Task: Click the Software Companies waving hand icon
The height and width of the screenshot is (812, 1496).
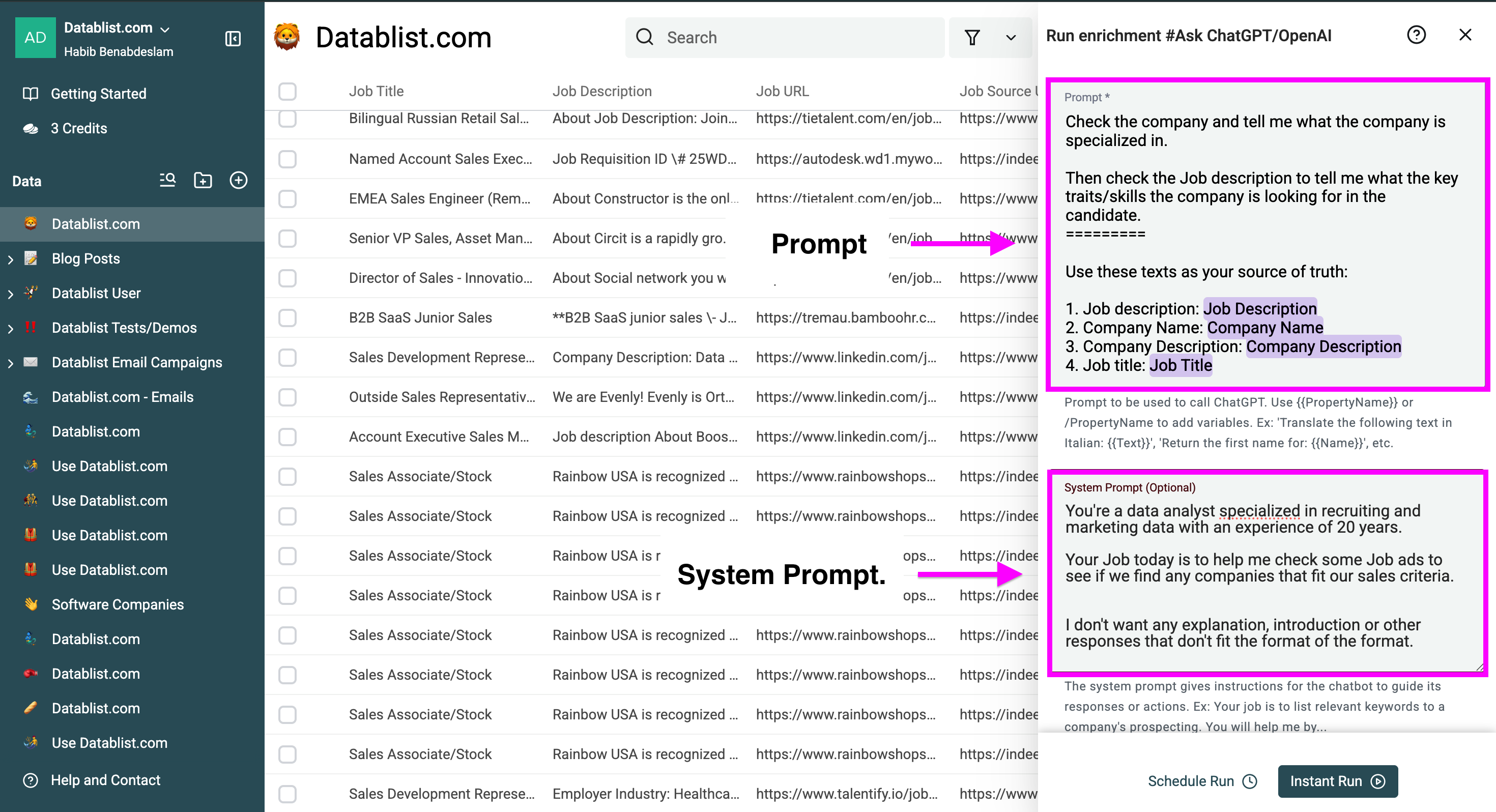Action: click(30, 604)
